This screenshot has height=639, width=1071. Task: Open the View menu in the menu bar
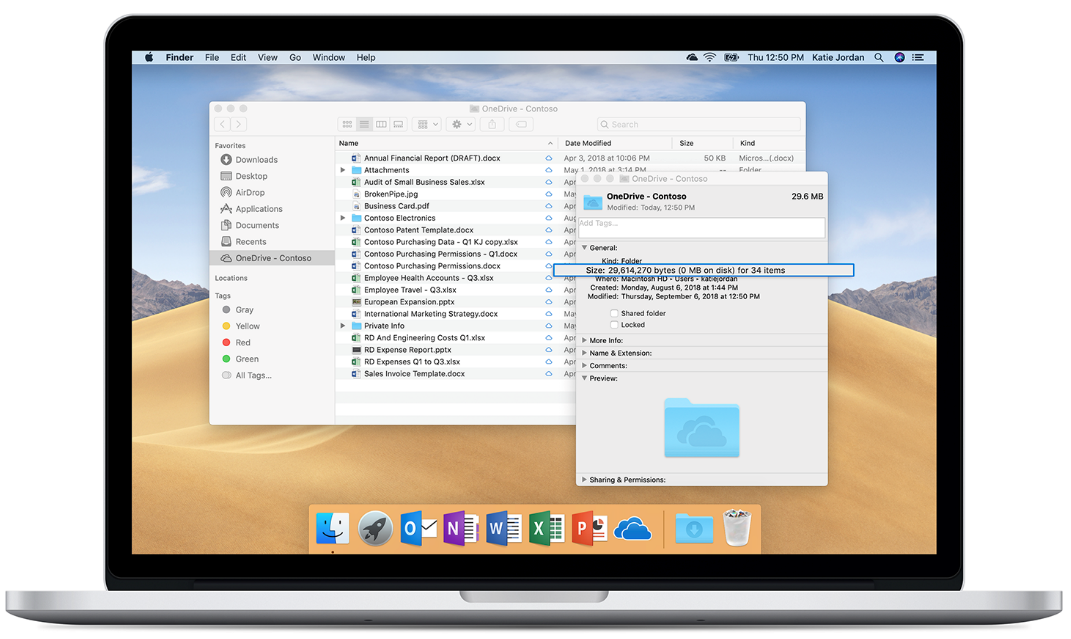point(267,57)
